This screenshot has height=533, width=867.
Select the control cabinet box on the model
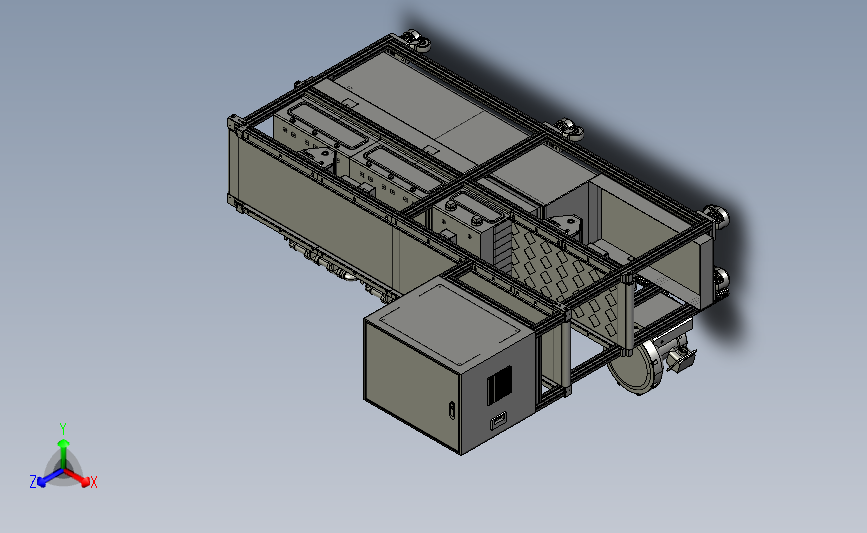[x=449, y=365]
